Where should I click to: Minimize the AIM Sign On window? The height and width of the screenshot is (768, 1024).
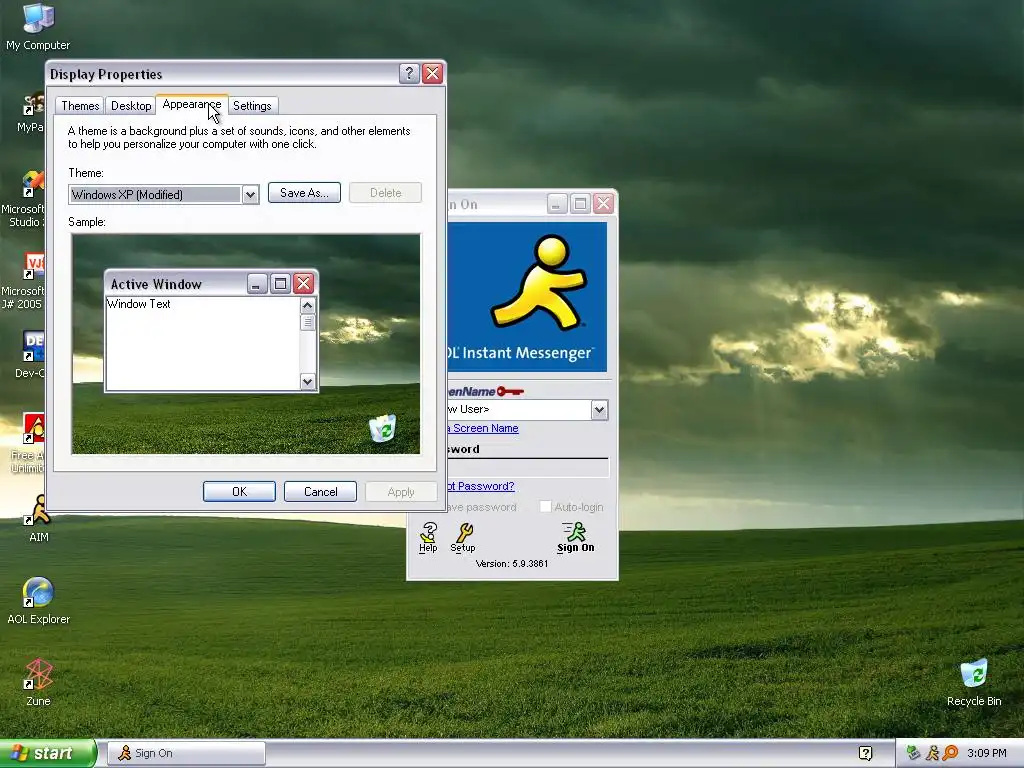click(556, 204)
